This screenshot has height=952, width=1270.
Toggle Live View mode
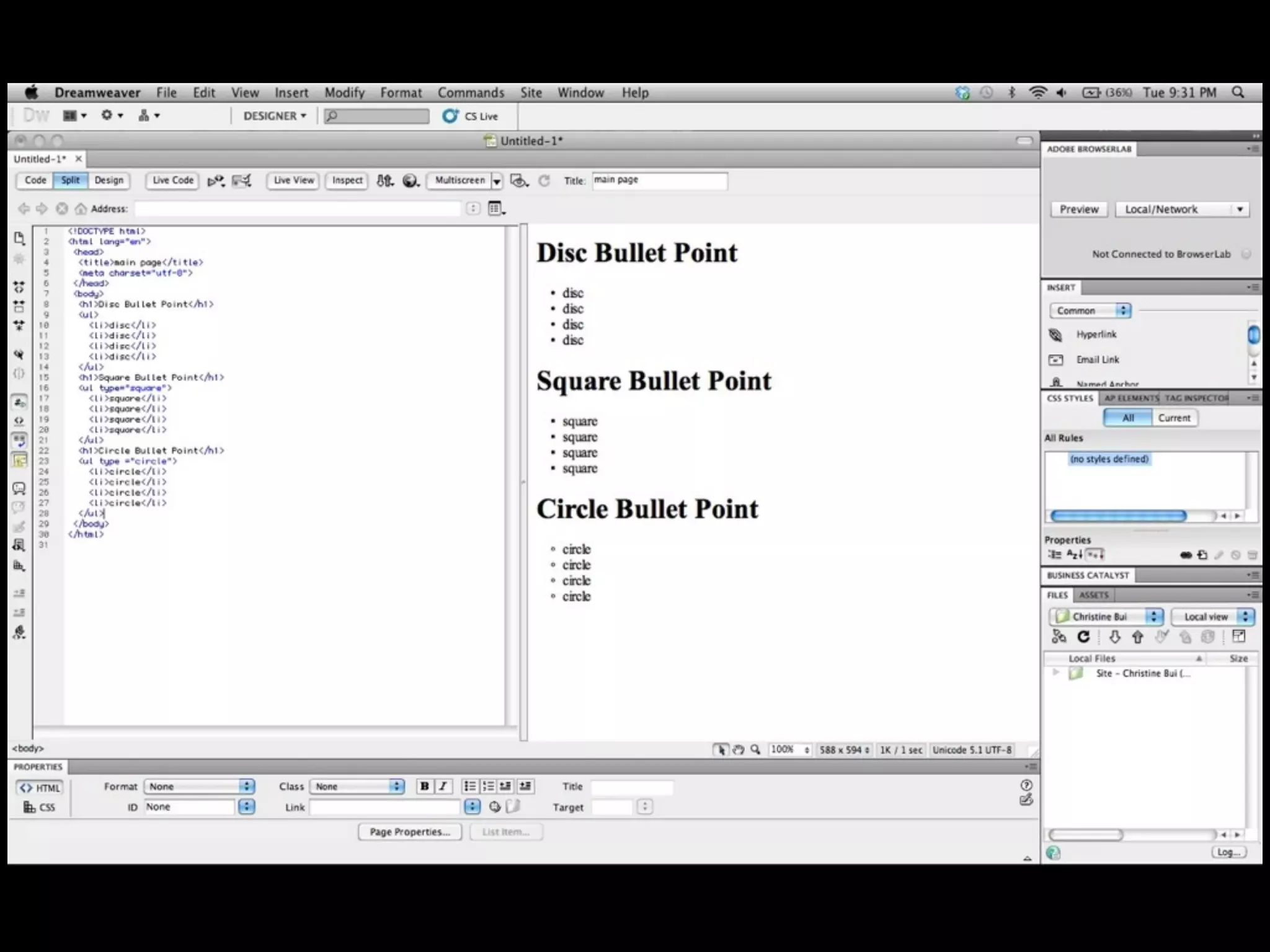(x=293, y=180)
